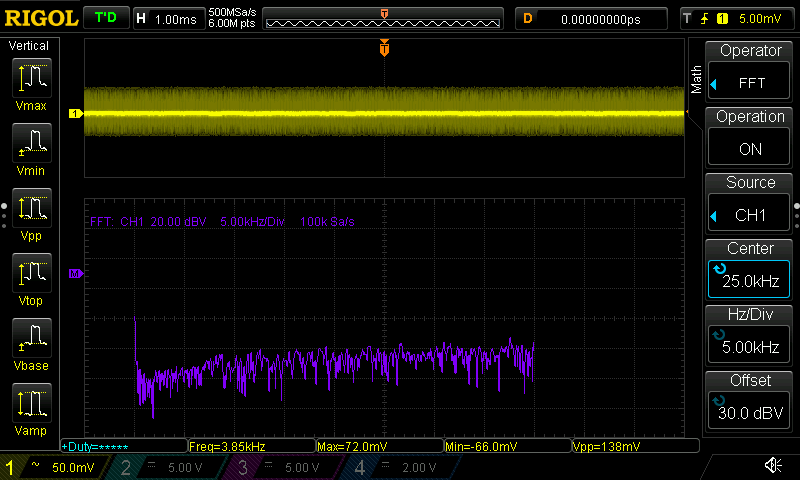
Task: Click the 5.00kHz/Div FFT scale label
Action: point(252,222)
